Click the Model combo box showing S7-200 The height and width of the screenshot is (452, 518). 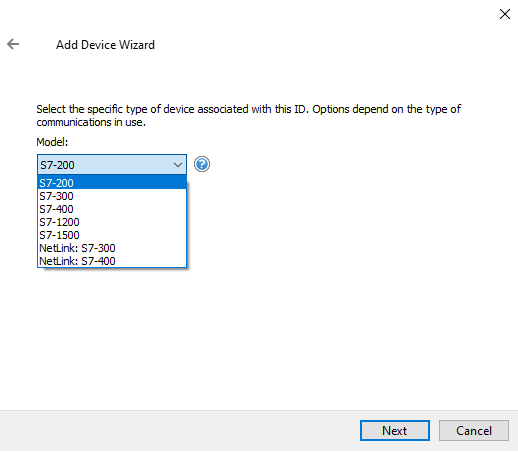coord(112,164)
